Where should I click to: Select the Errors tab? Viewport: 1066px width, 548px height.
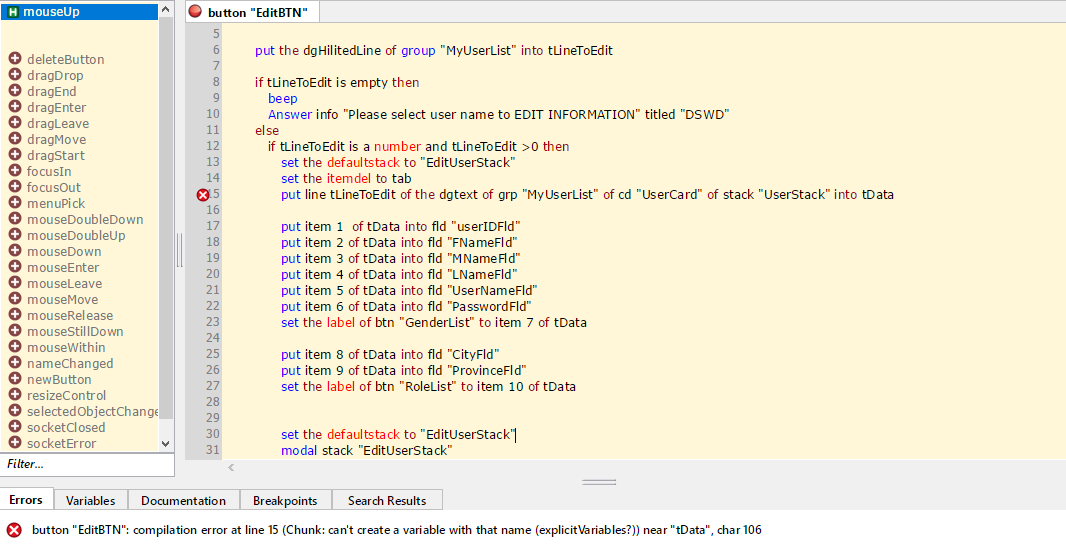[26, 500]
